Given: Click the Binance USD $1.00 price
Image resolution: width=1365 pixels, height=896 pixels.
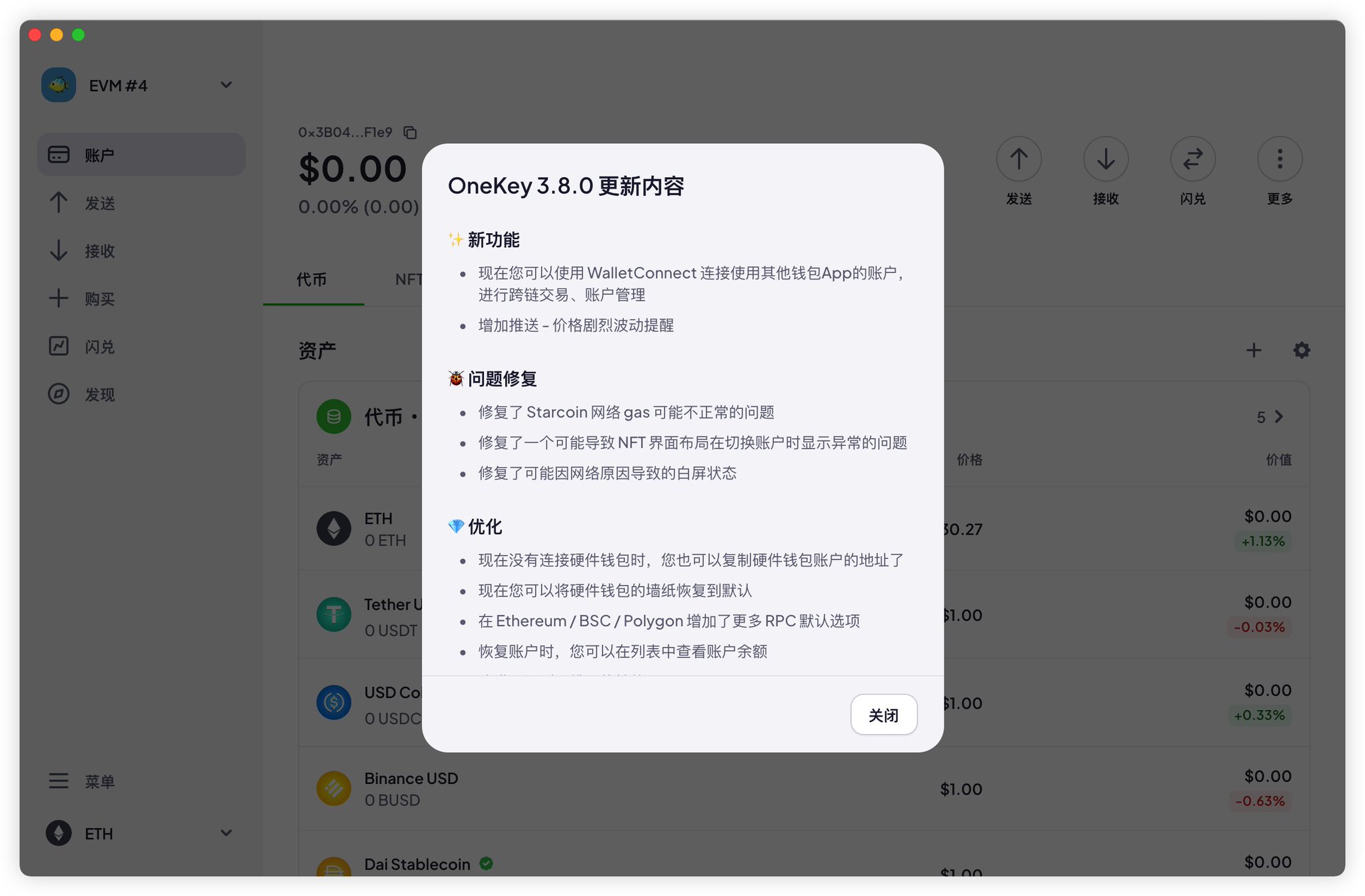Looking at the screenshot, I should [x=961, y=789].
